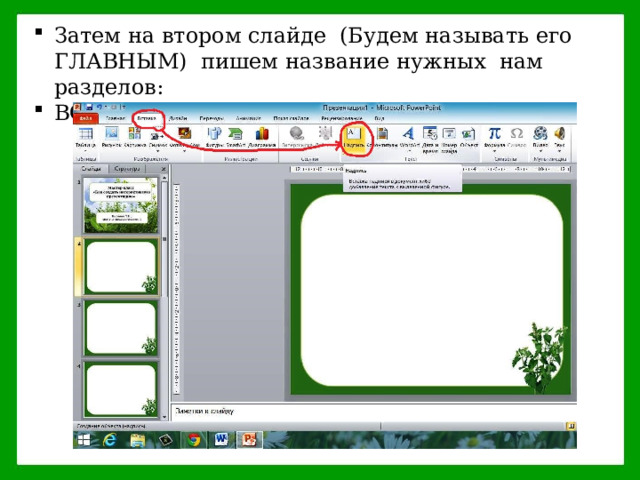Click the PowerPoint taskbar button
The image size is (640, 480).
click(x=249, y=440)
